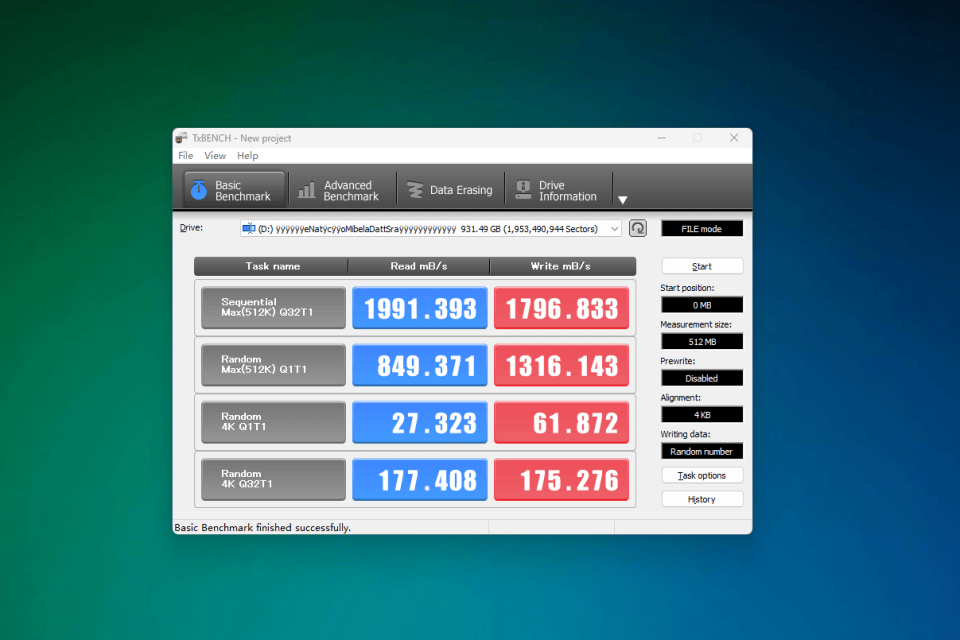Open the History button
The image size is (960, 640).
point(702,499)
